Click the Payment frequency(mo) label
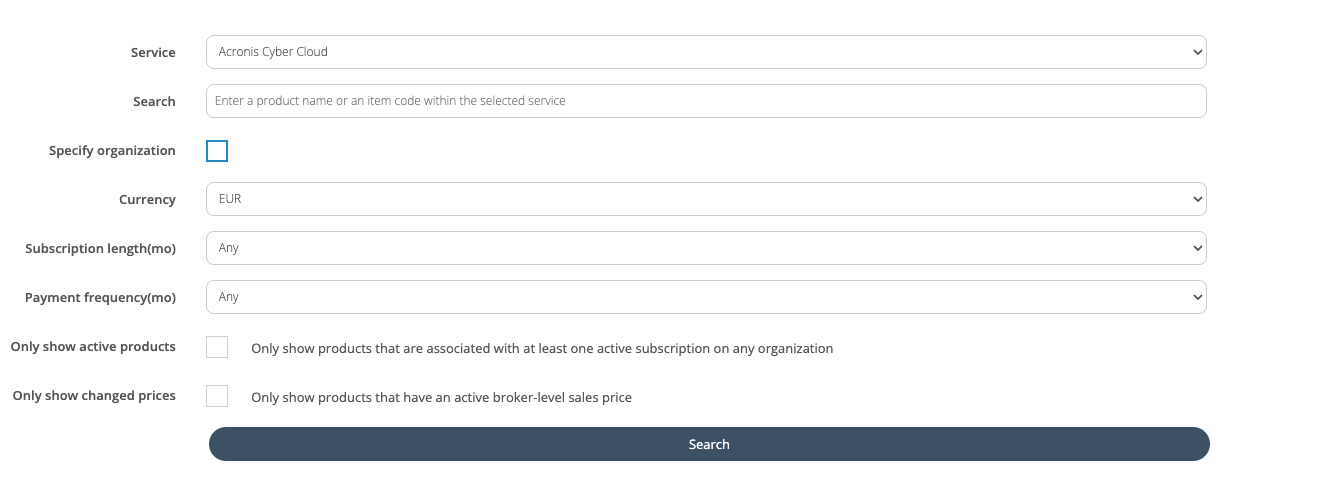Image resolution: width=1344 pixels, height=490 pixels. tap(100, 297)
